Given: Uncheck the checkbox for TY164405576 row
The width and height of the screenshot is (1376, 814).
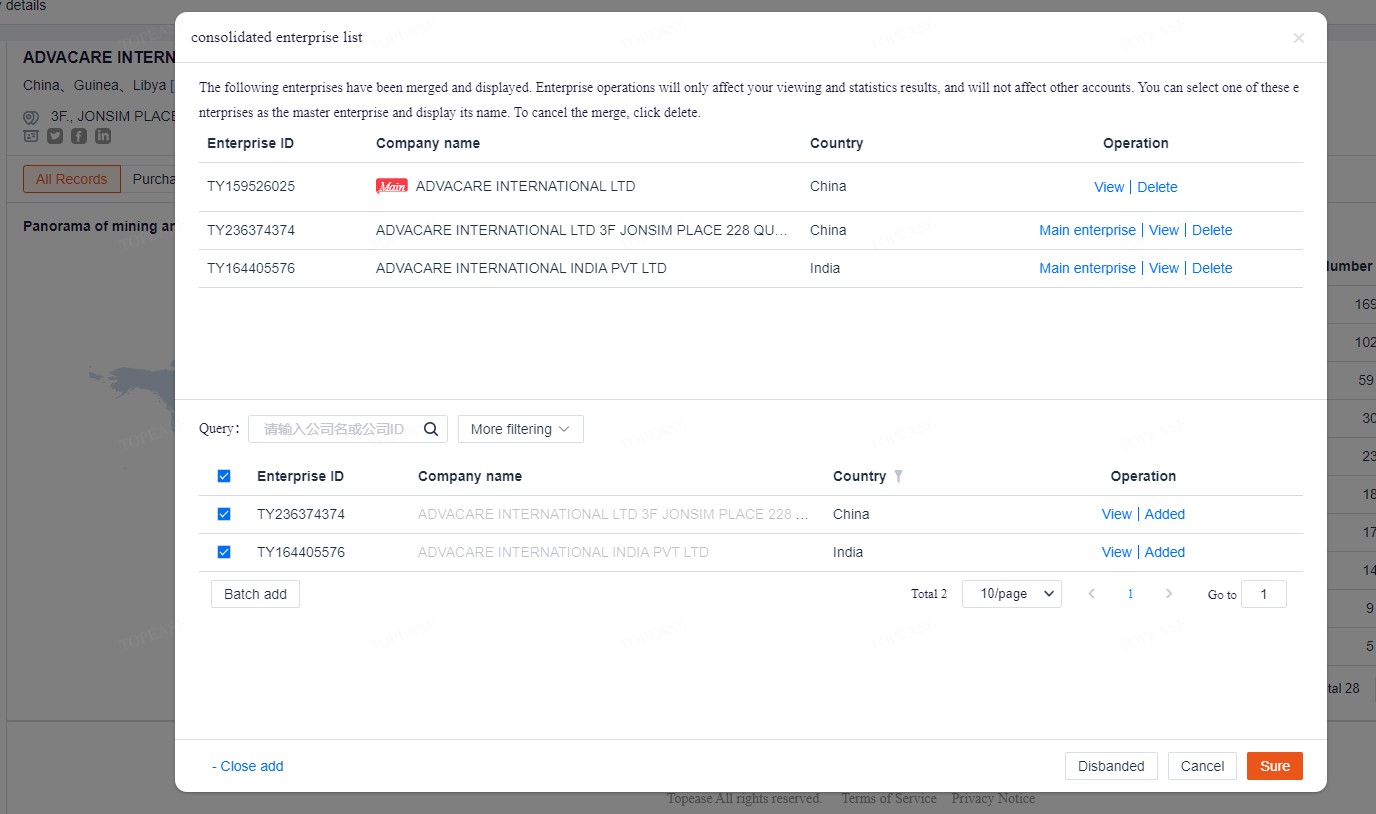Looking at the screenshot, I should tap(224, 552).
